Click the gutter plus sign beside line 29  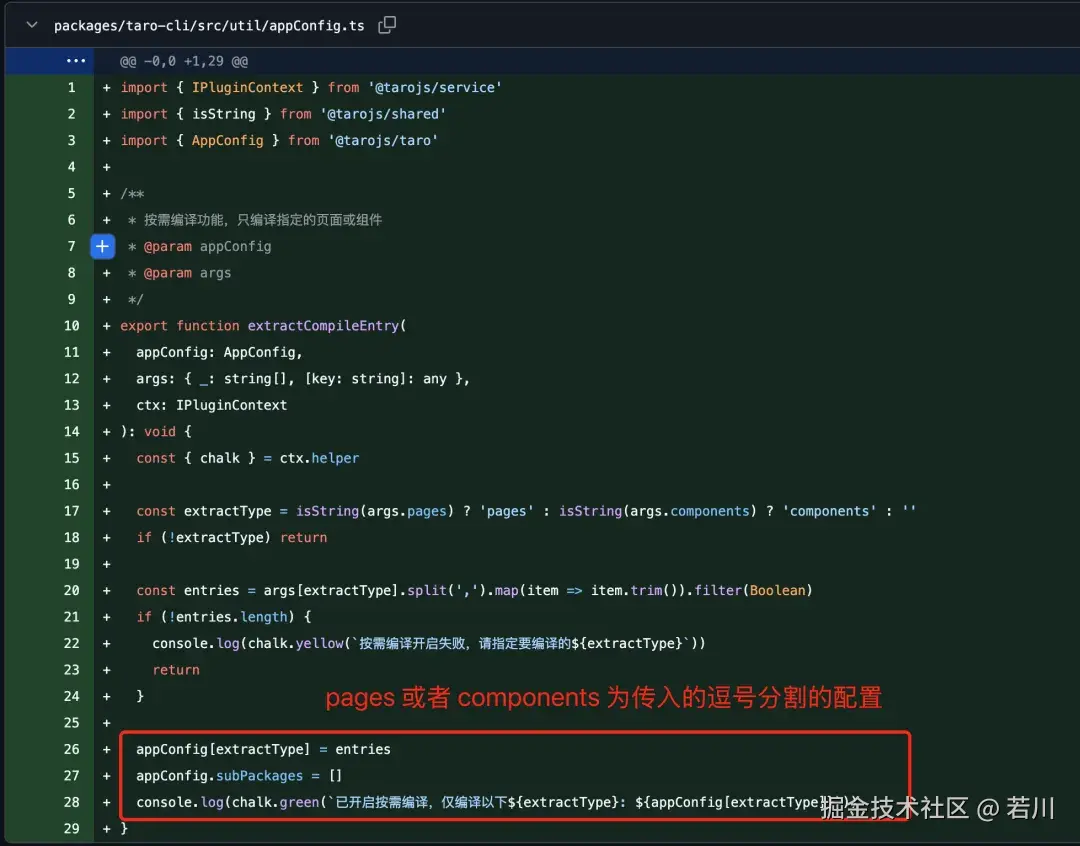click(105, 829)
